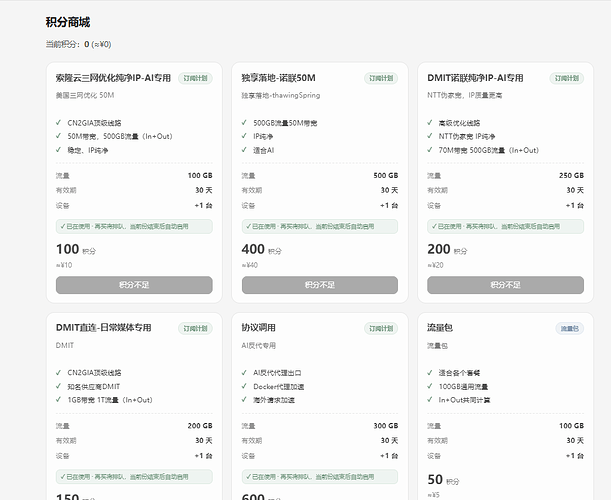Click the checkmark icon beside 70M带宽 500GB流量
The height and width of the screenshot is (500, 611).
click(x=430, y=150)
